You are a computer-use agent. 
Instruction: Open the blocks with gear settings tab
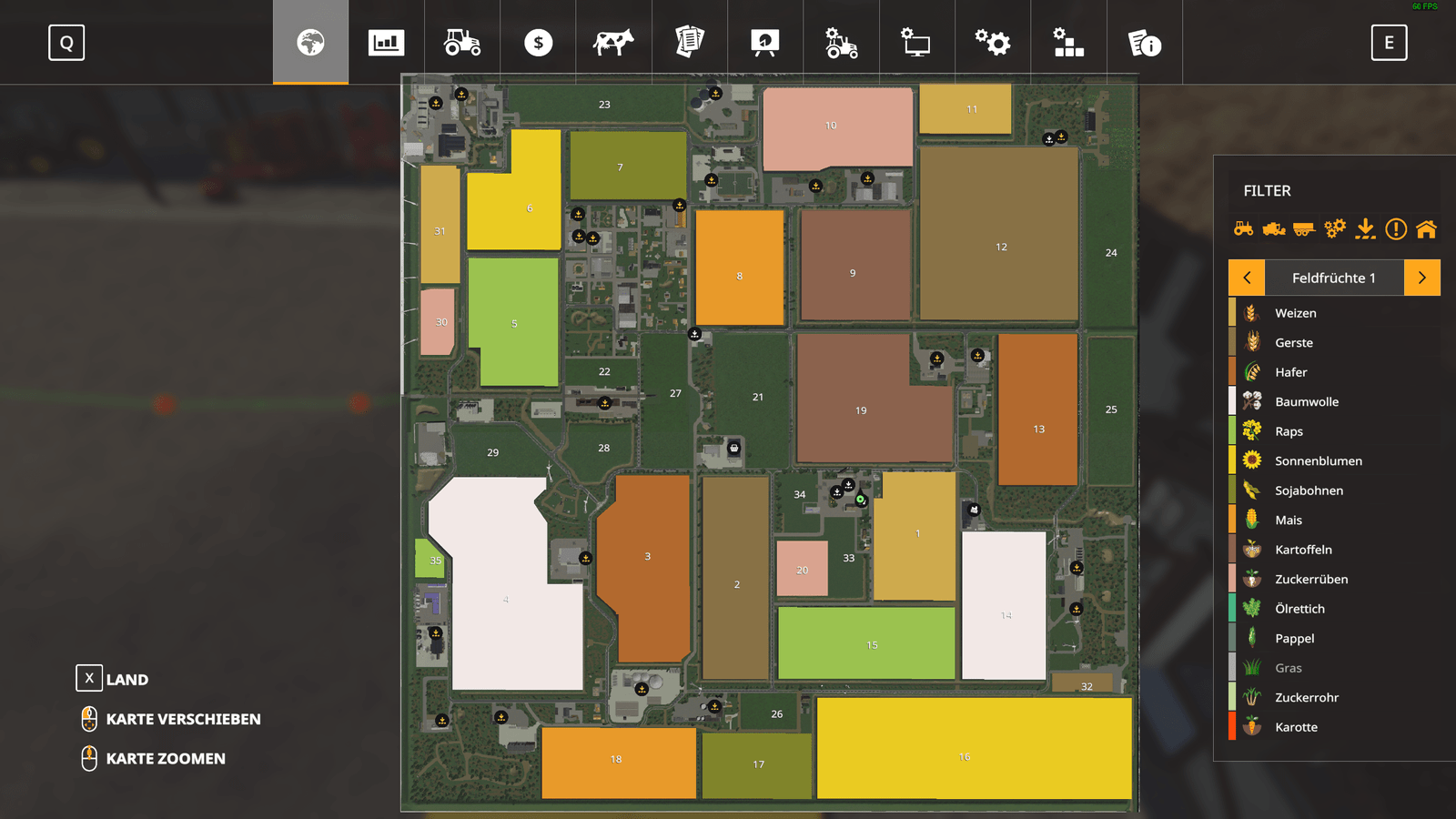click(1068, 42)
